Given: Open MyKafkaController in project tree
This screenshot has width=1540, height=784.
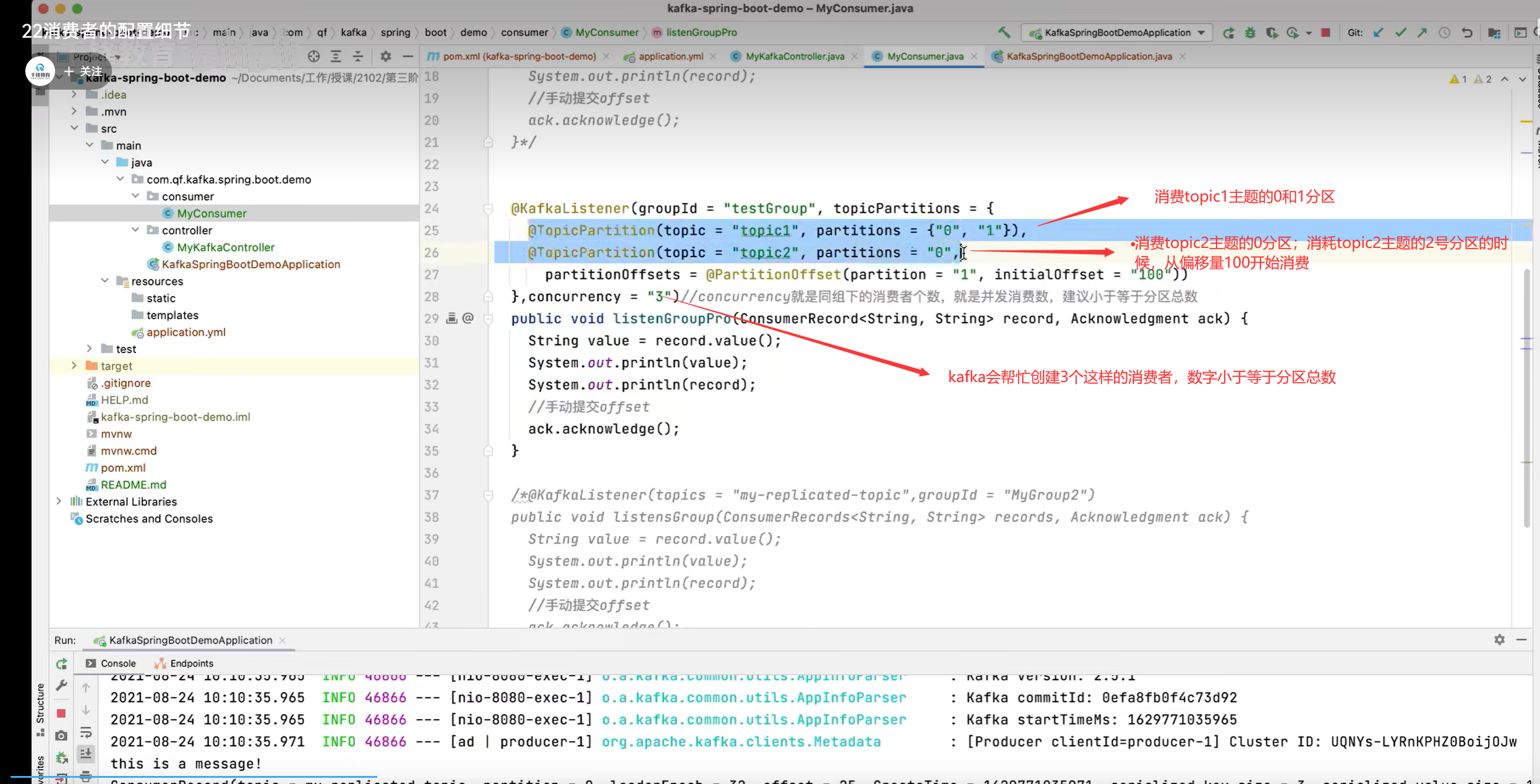Looking at the screenshot, I should 225,247.
